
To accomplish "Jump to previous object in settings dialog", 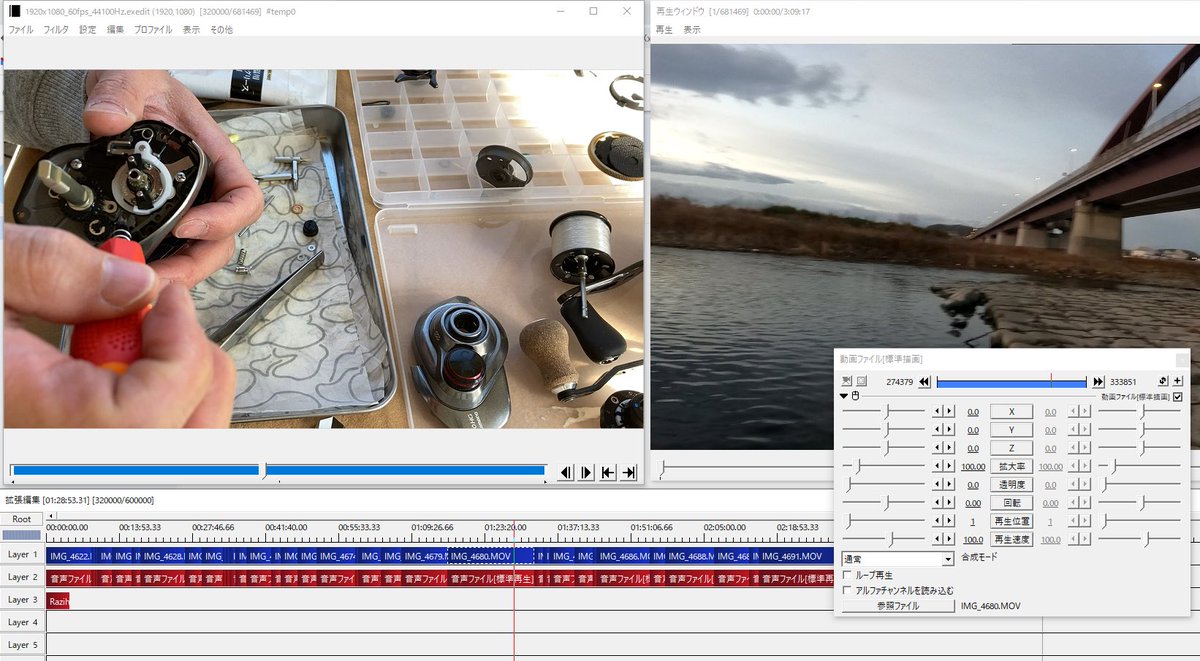I will tap(925, 381).
